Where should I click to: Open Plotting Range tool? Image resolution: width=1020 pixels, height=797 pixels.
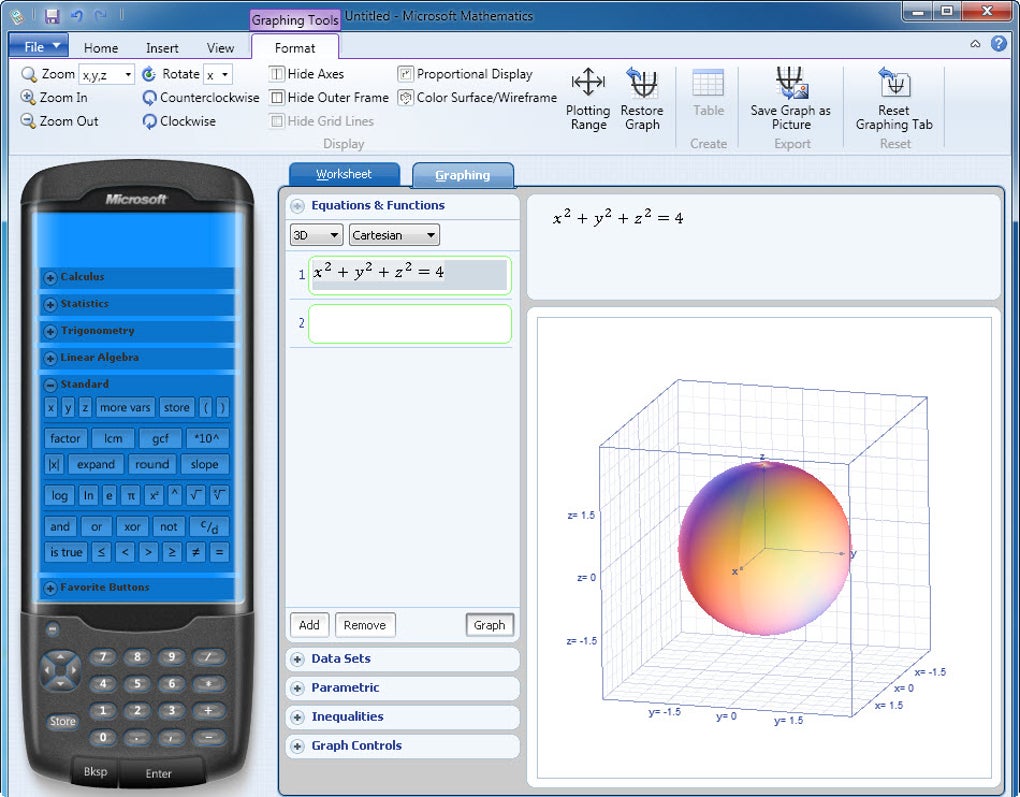(x=588, y=99)
